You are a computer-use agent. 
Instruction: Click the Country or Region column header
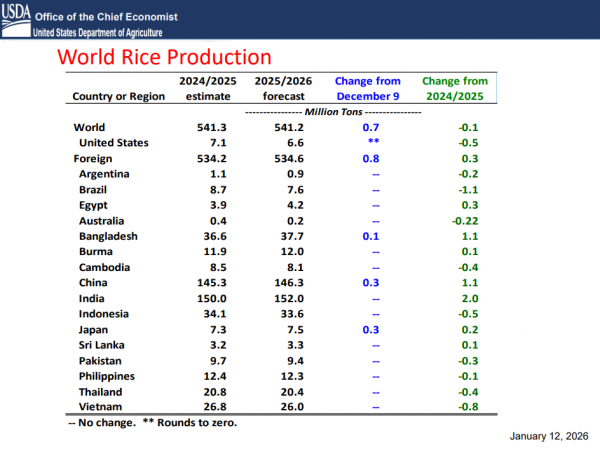[119, 97]
